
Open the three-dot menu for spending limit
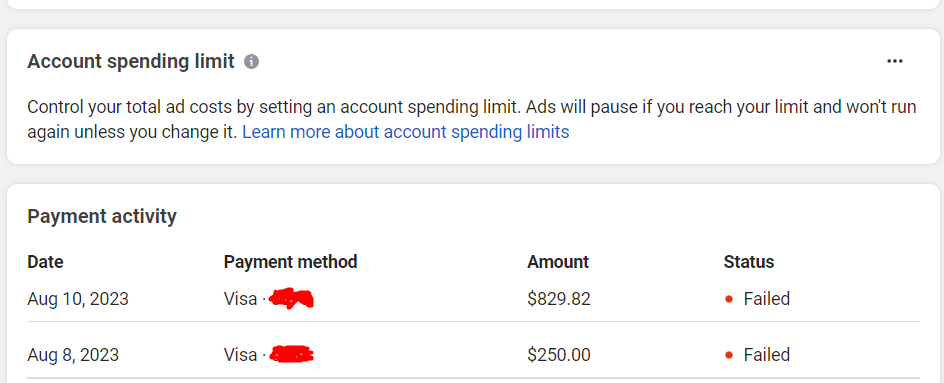[895, 61]
